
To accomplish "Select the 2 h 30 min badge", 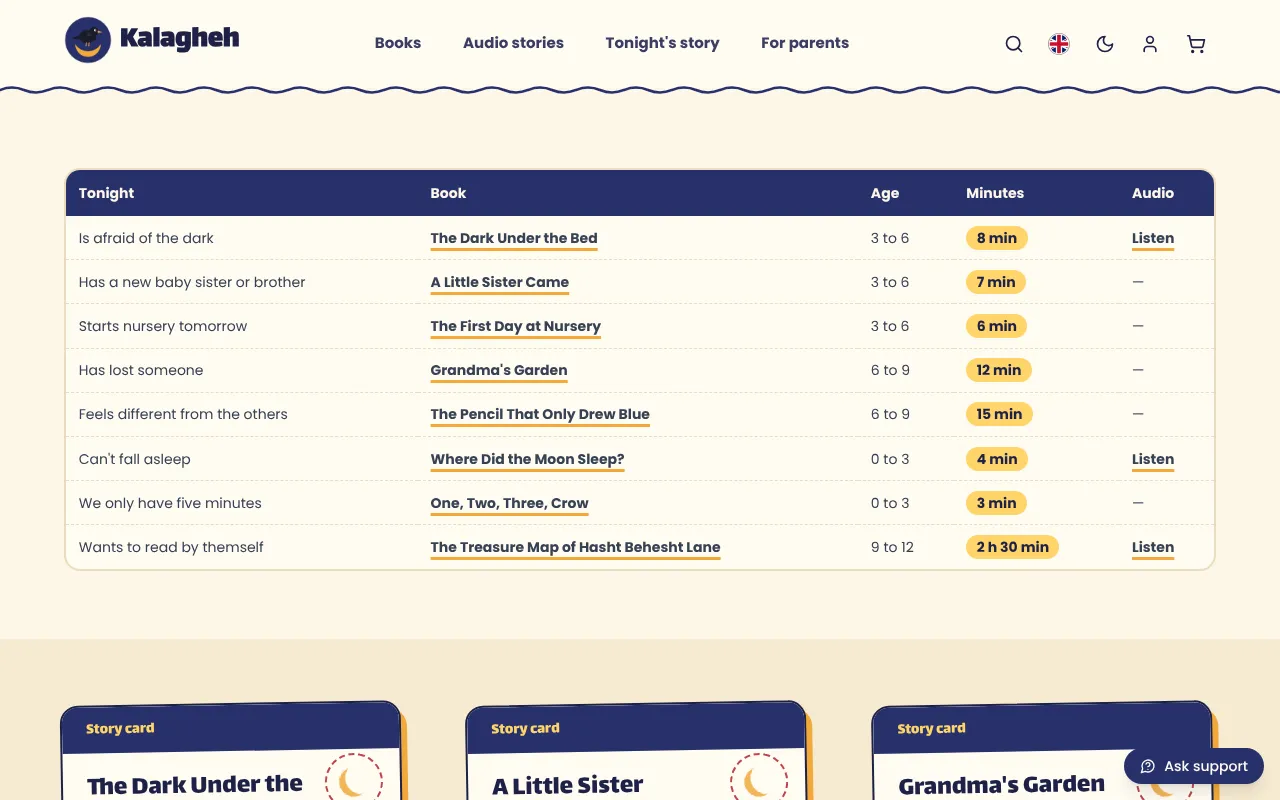I will point(1013,547).
